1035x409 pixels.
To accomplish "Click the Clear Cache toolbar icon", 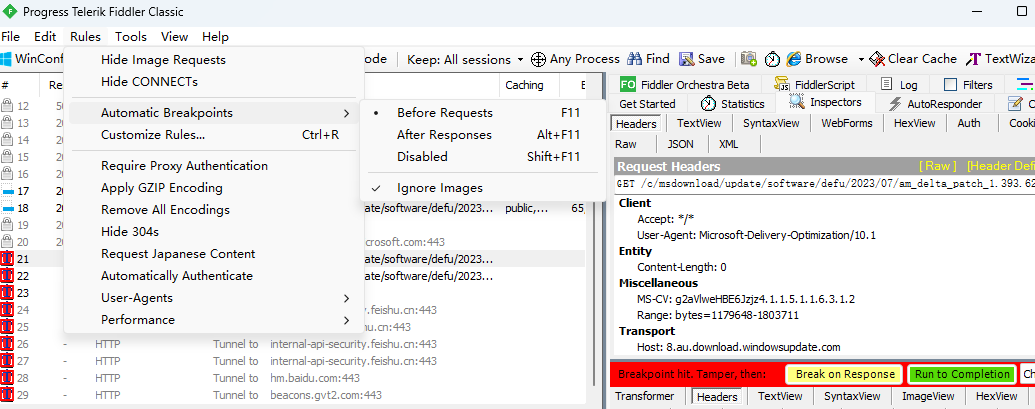I will (877, 59).
